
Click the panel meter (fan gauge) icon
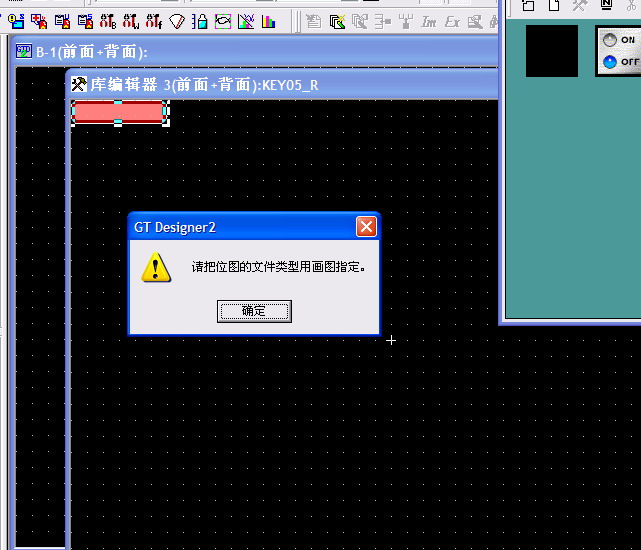coord(177,21)
